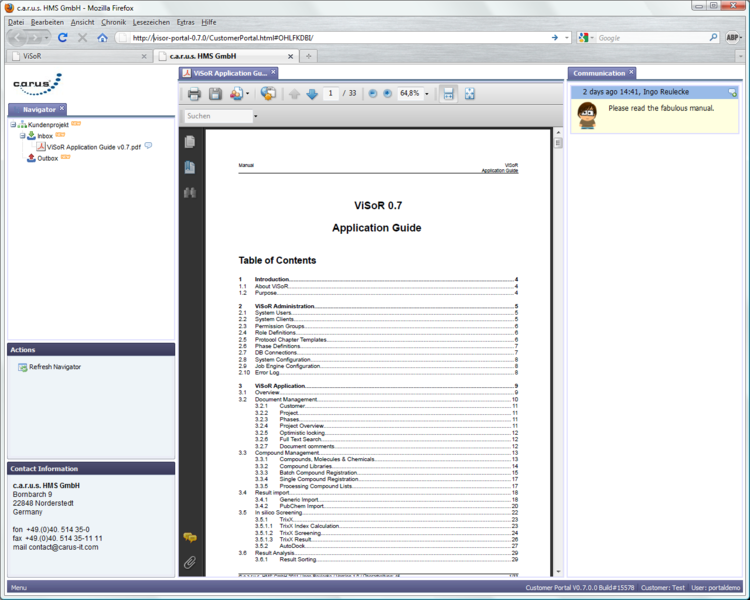
Task: Open the binoculars search panel icon
Action: 190,192
